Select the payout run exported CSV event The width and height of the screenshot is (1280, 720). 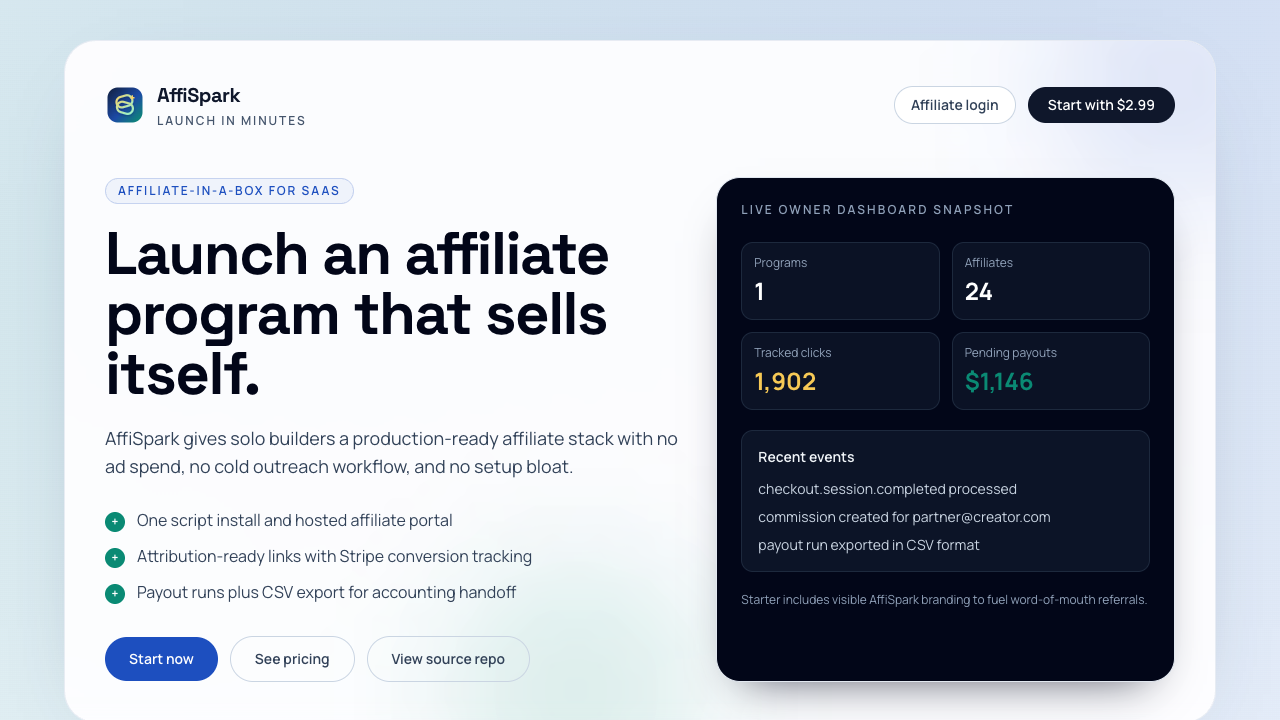869,545
